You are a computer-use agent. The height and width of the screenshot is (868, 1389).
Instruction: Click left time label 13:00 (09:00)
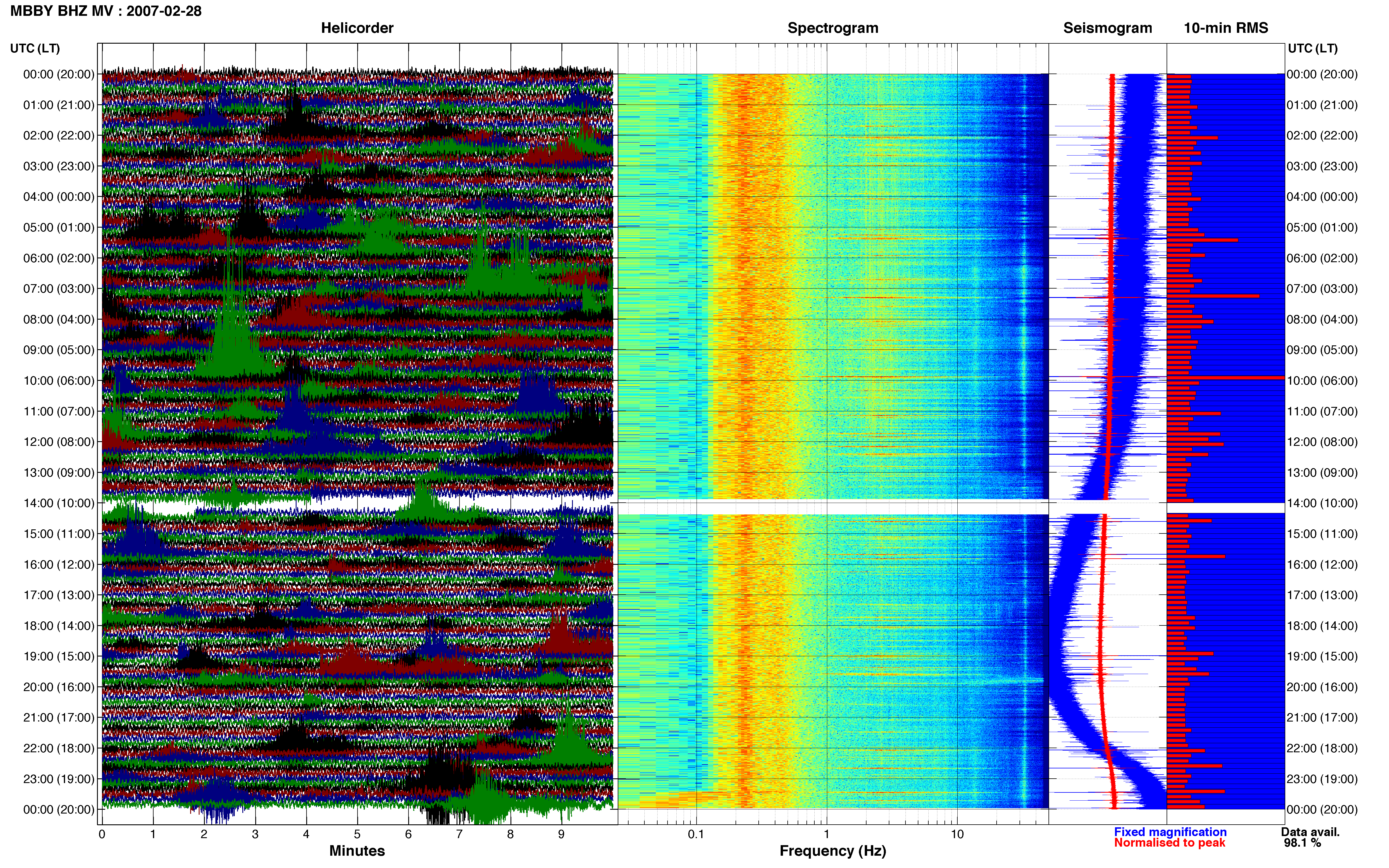pos(59,473)
